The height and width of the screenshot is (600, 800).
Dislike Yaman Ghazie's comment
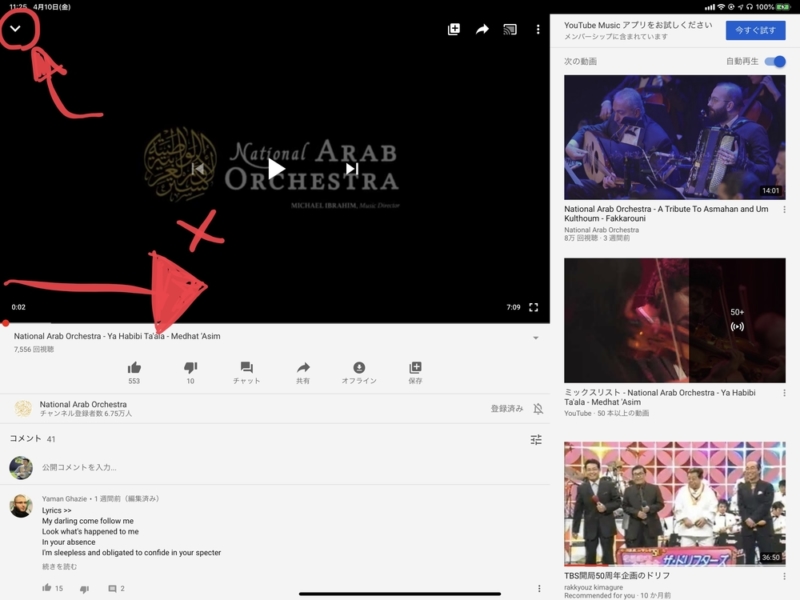(84, 589)
